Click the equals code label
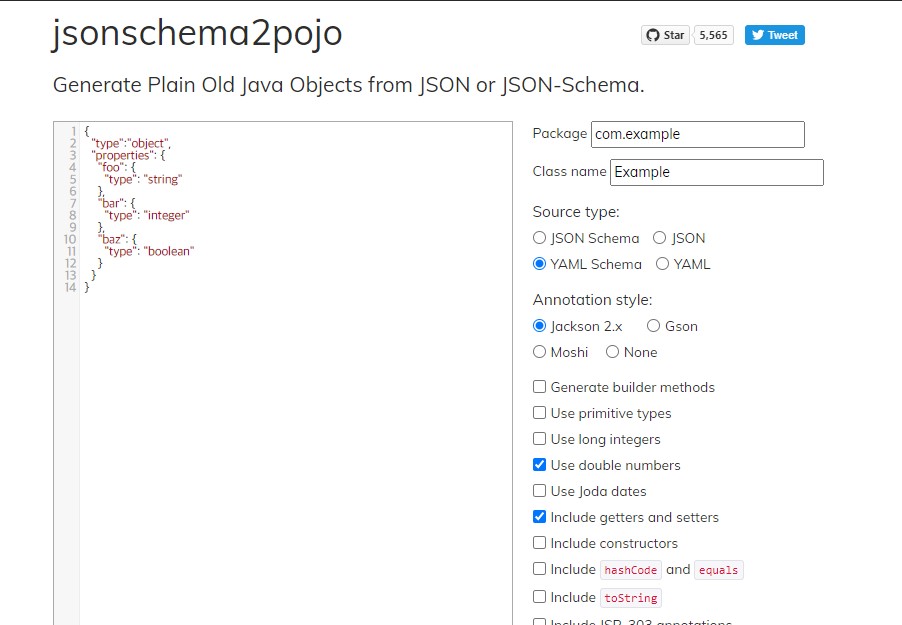 718,570
